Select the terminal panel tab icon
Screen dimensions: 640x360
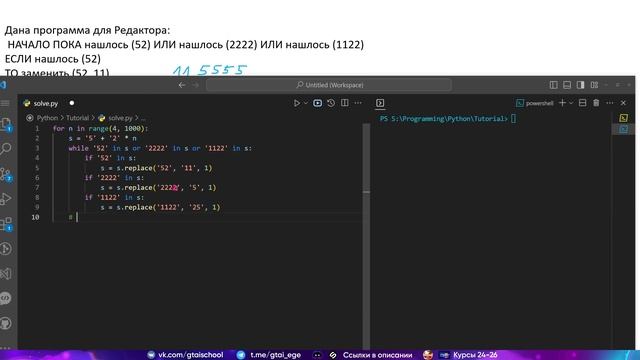(x=380, y=103)
